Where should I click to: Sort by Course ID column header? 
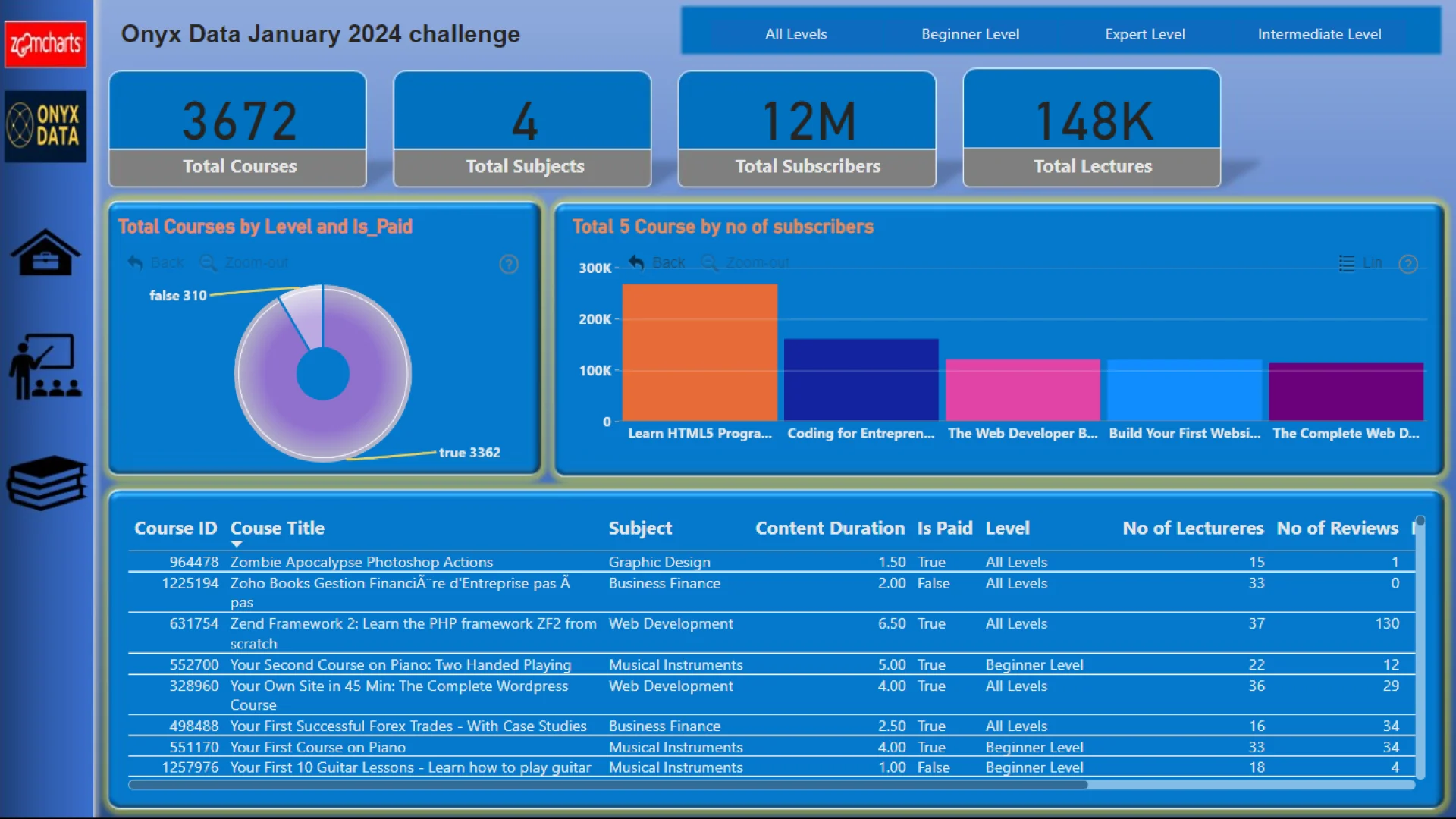(175, 528)
